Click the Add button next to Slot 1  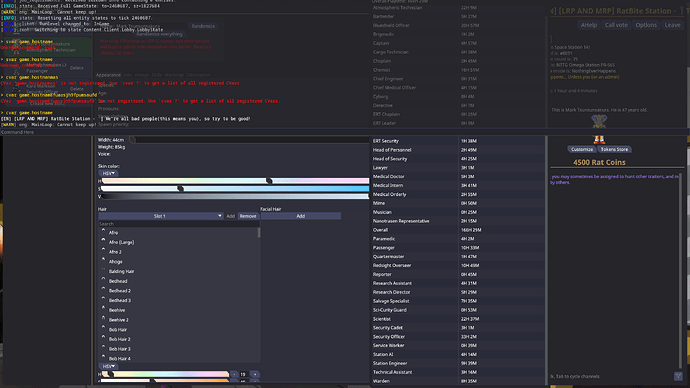click(x=230, y=216)
